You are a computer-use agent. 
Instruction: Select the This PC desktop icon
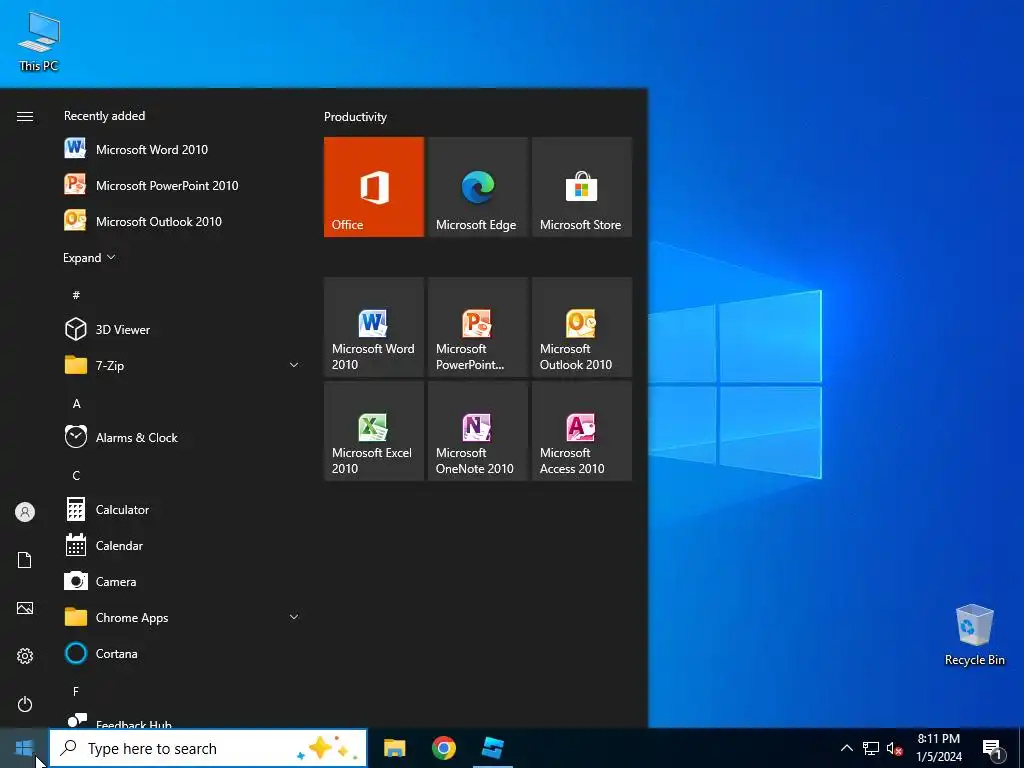[x=39, y=42]
